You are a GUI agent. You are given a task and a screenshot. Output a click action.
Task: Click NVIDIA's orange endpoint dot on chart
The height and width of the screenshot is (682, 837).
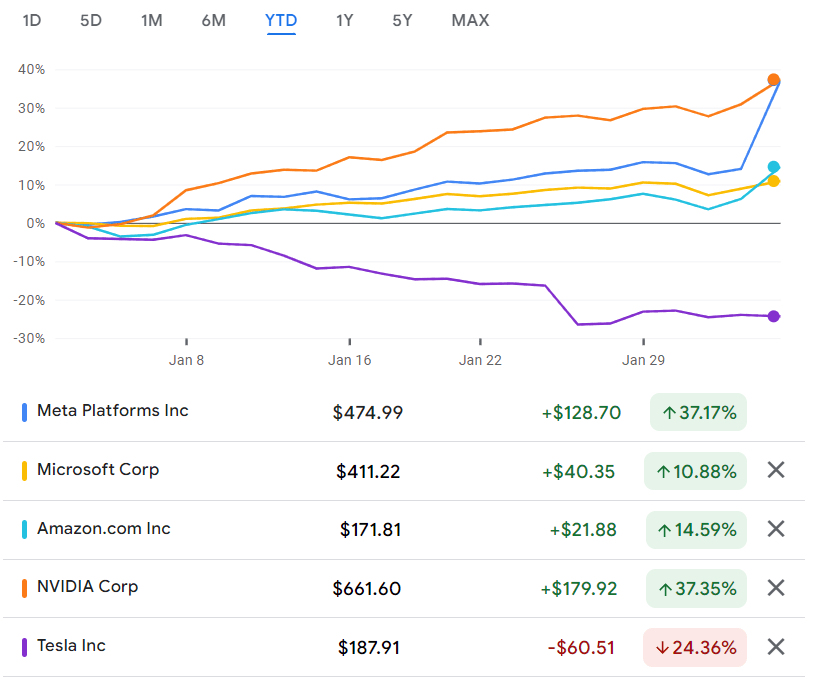pyautogui.click(x=774, y=80)
